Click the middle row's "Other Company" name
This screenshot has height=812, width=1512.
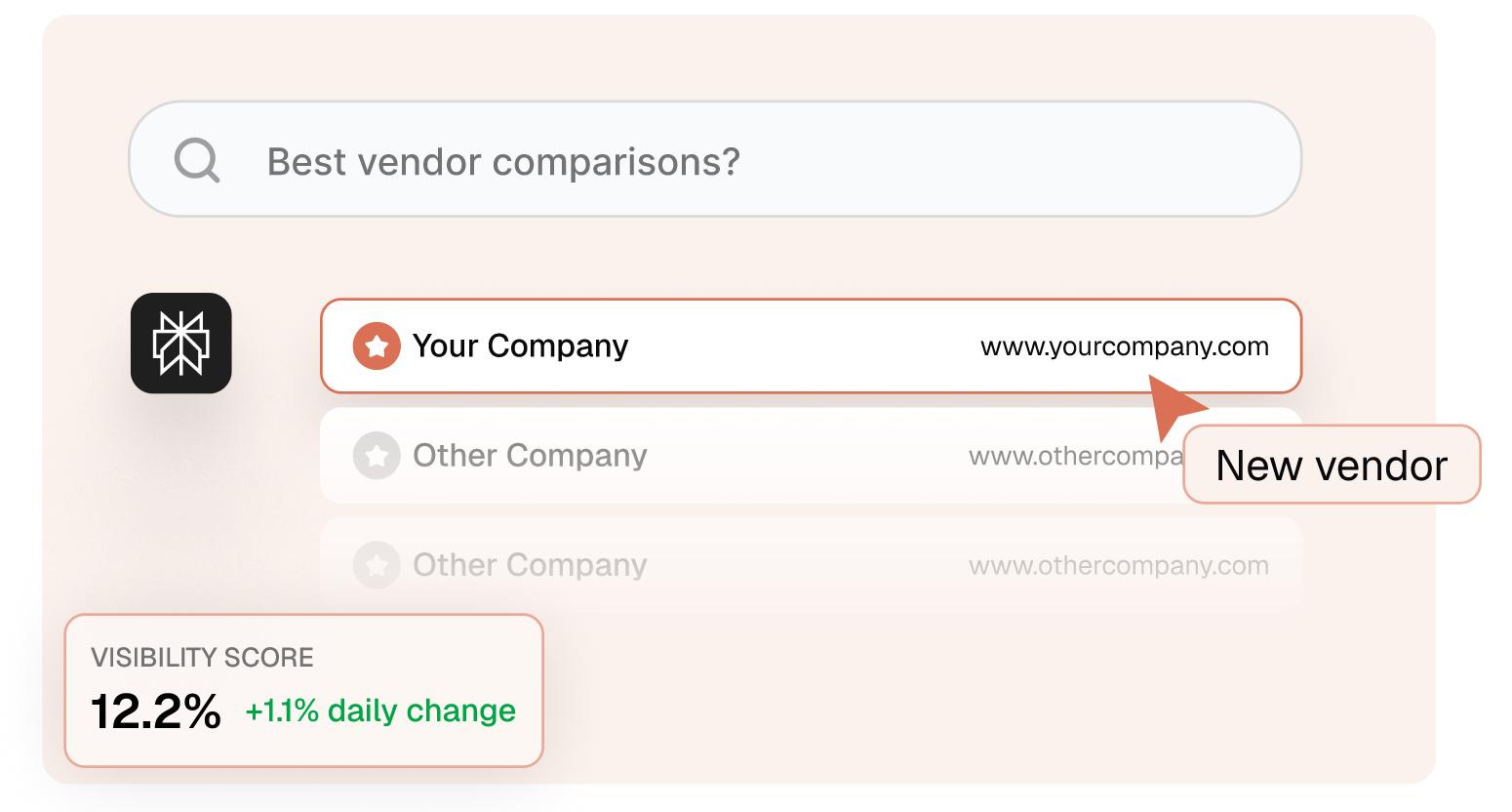530,455
